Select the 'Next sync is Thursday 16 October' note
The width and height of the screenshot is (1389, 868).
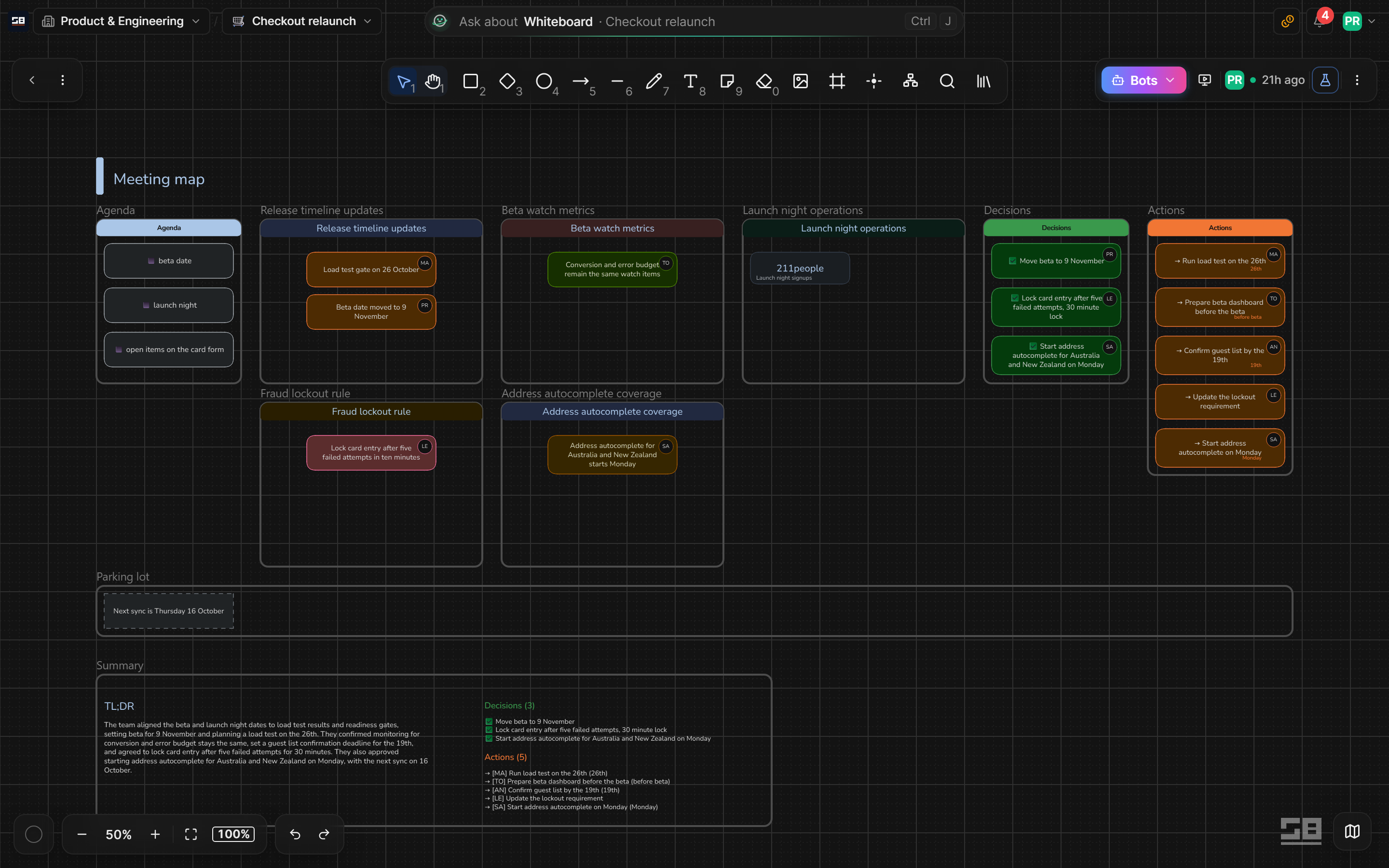coord(169,611)
